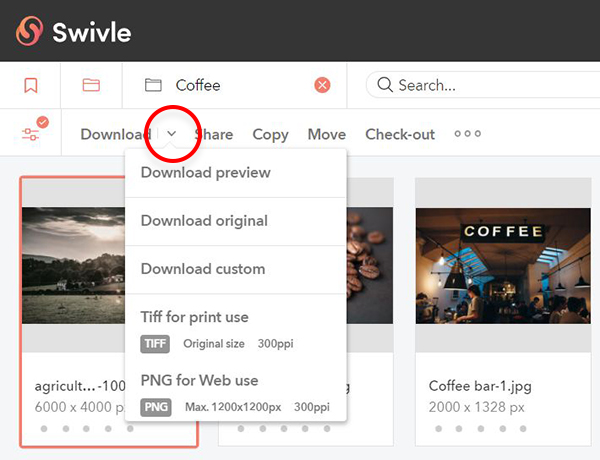This screenshot has height=460, width=600.
Task: Click the gray Coffee folder icon
Action: (x=153, y=85)
